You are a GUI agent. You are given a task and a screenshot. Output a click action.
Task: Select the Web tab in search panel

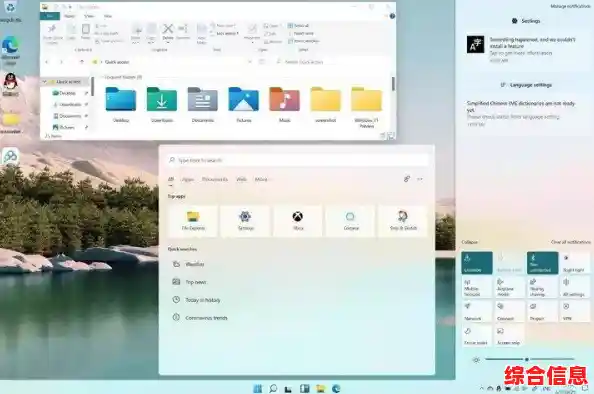coord(241,179)
